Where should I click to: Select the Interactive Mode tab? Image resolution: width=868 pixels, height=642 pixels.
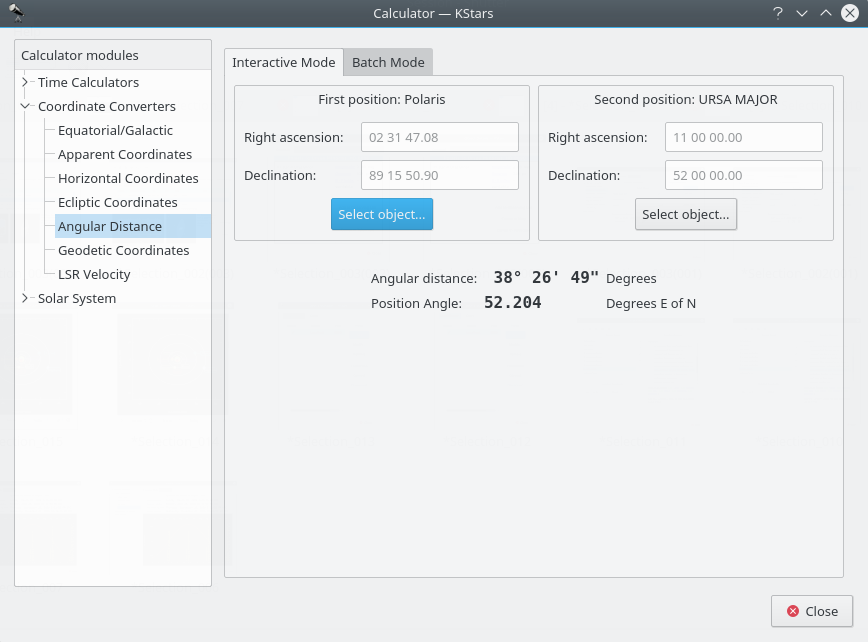click(284, 62)
